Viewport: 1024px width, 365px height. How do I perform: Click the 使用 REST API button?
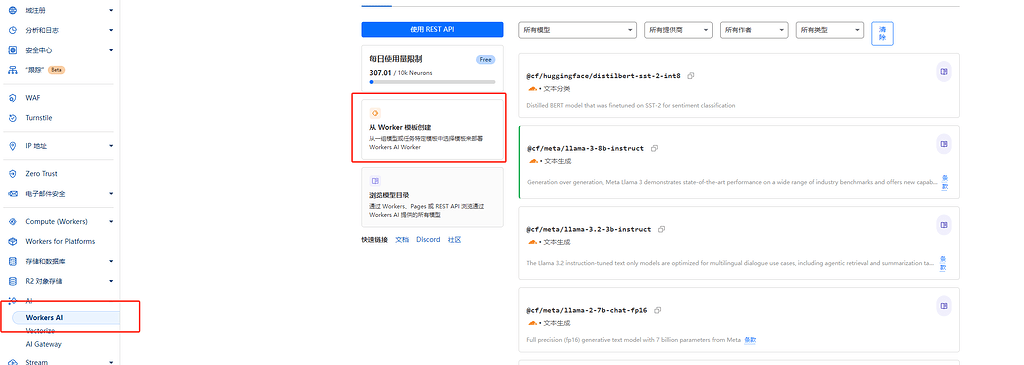(x=432, y=29)
